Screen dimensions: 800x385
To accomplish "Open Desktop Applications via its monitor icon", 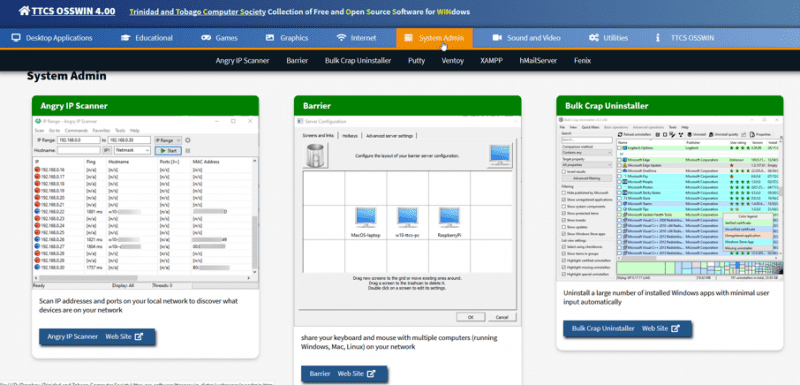I will tap(16, 38).
